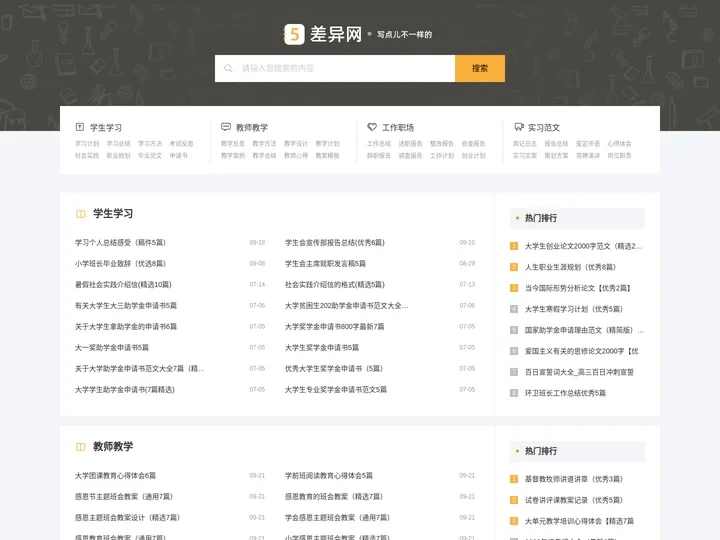Open hot-ranked 环卫班长工作总结优秀5篇
Image resolution: width=720 pixels, height=540 pixels.
(565, 393)
